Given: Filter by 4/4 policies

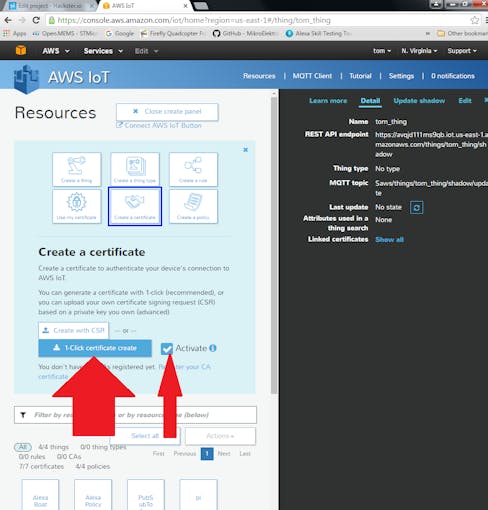Looking at the screenshot, I should pos(93,467).
